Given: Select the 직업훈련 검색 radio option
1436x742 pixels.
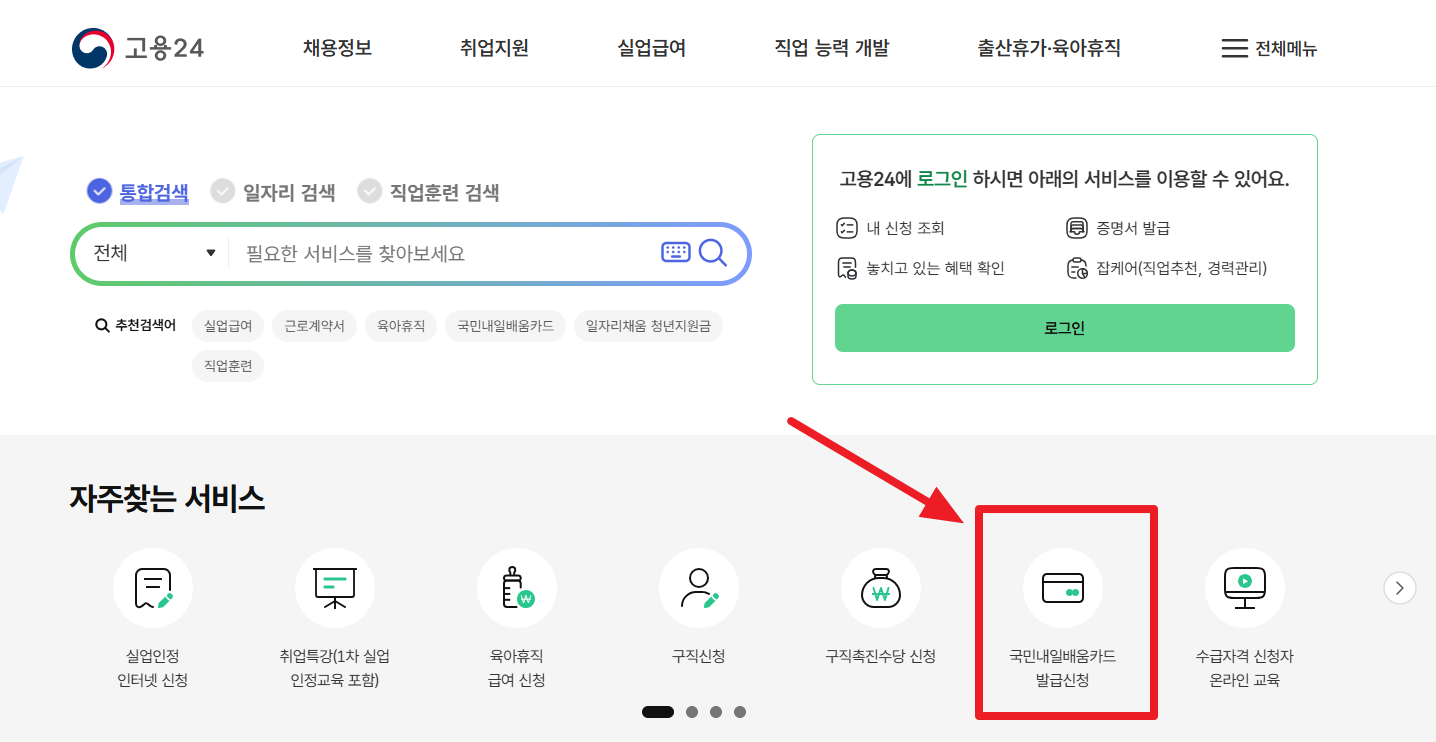Looking at the screenshot, I should click(429, 191).
